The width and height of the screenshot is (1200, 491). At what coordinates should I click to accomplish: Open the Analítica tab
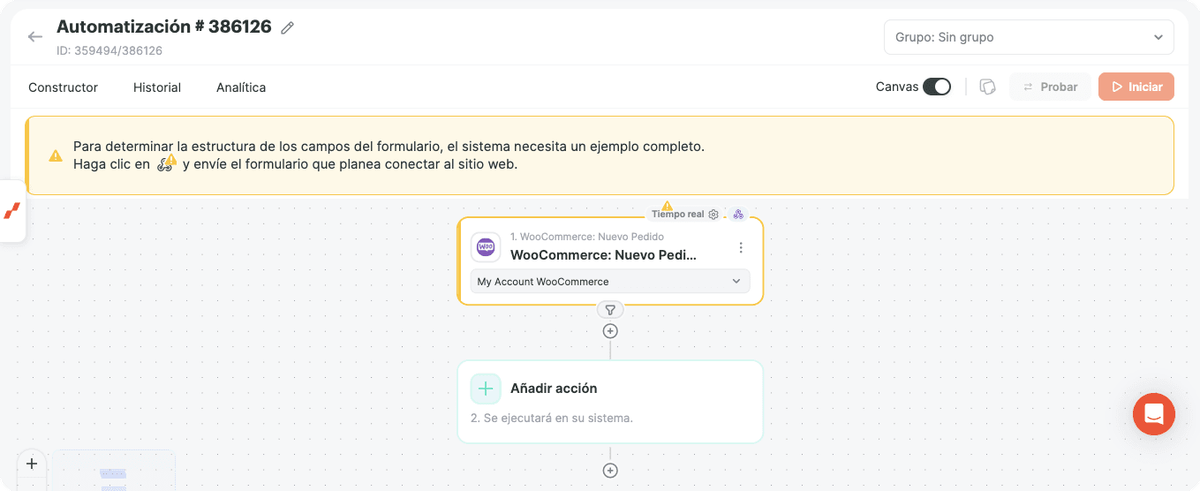pyautogui.click(x=241, y=87)
